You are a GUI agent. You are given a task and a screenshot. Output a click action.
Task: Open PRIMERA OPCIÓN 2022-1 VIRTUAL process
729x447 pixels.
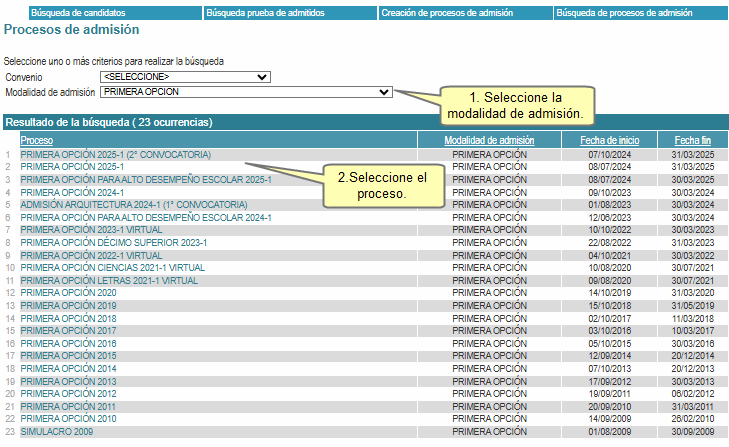point(91,255)
